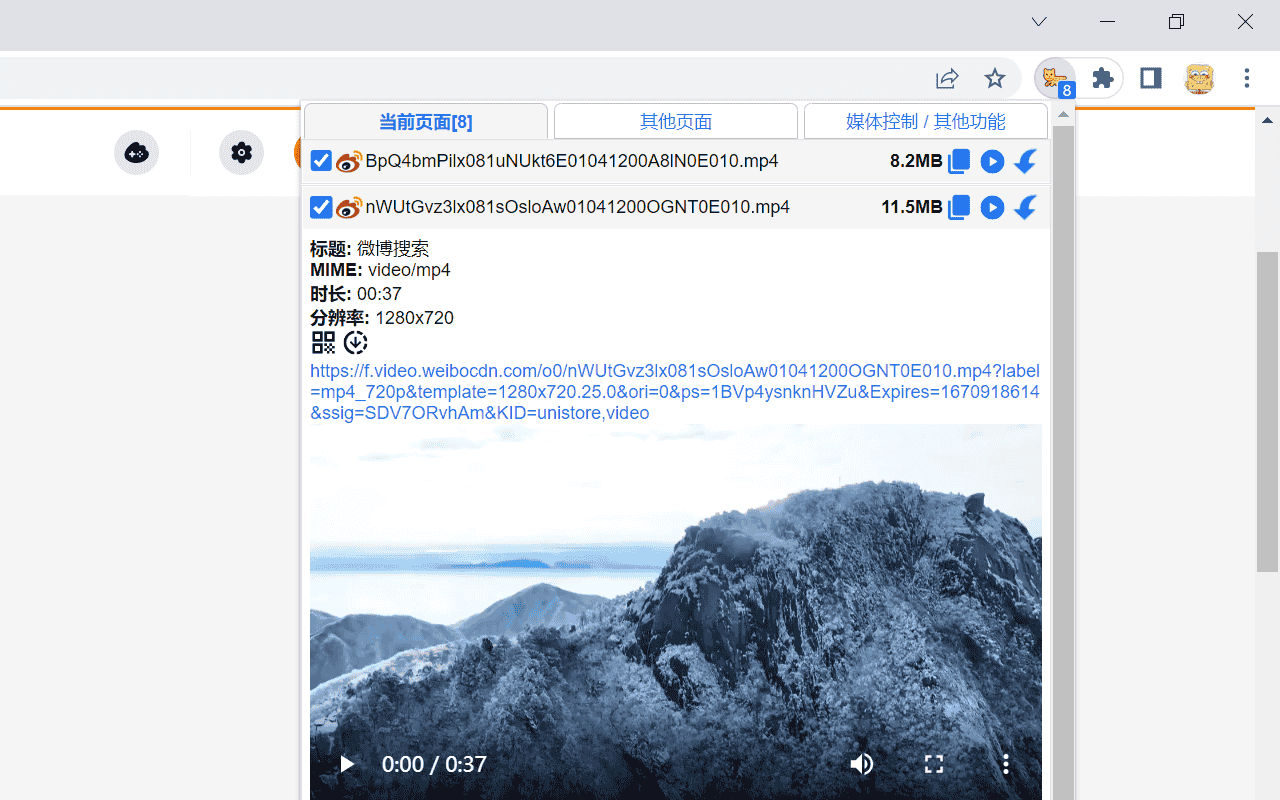
Task: Open the browser extensions puzzle icon
Action: point(1100,78)
